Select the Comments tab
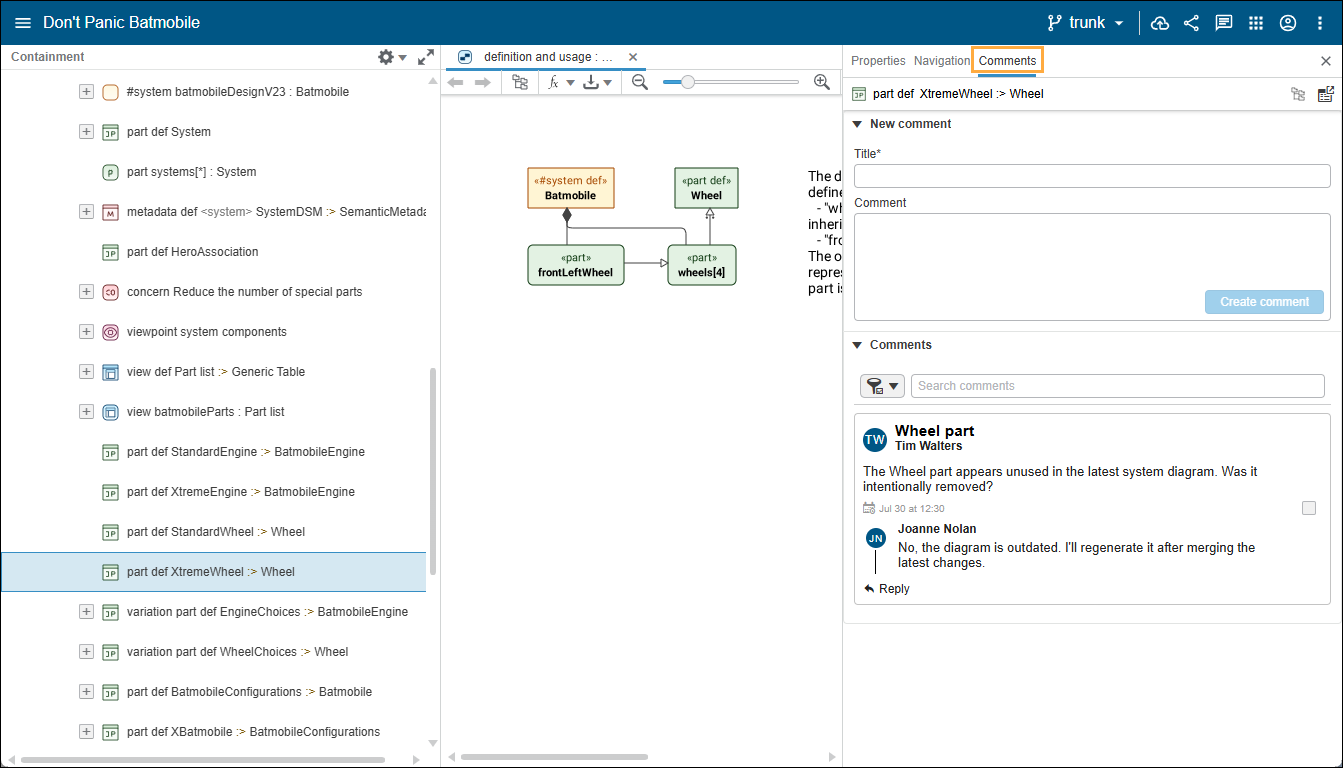The image size is (1343, 768). [1008, 61]
